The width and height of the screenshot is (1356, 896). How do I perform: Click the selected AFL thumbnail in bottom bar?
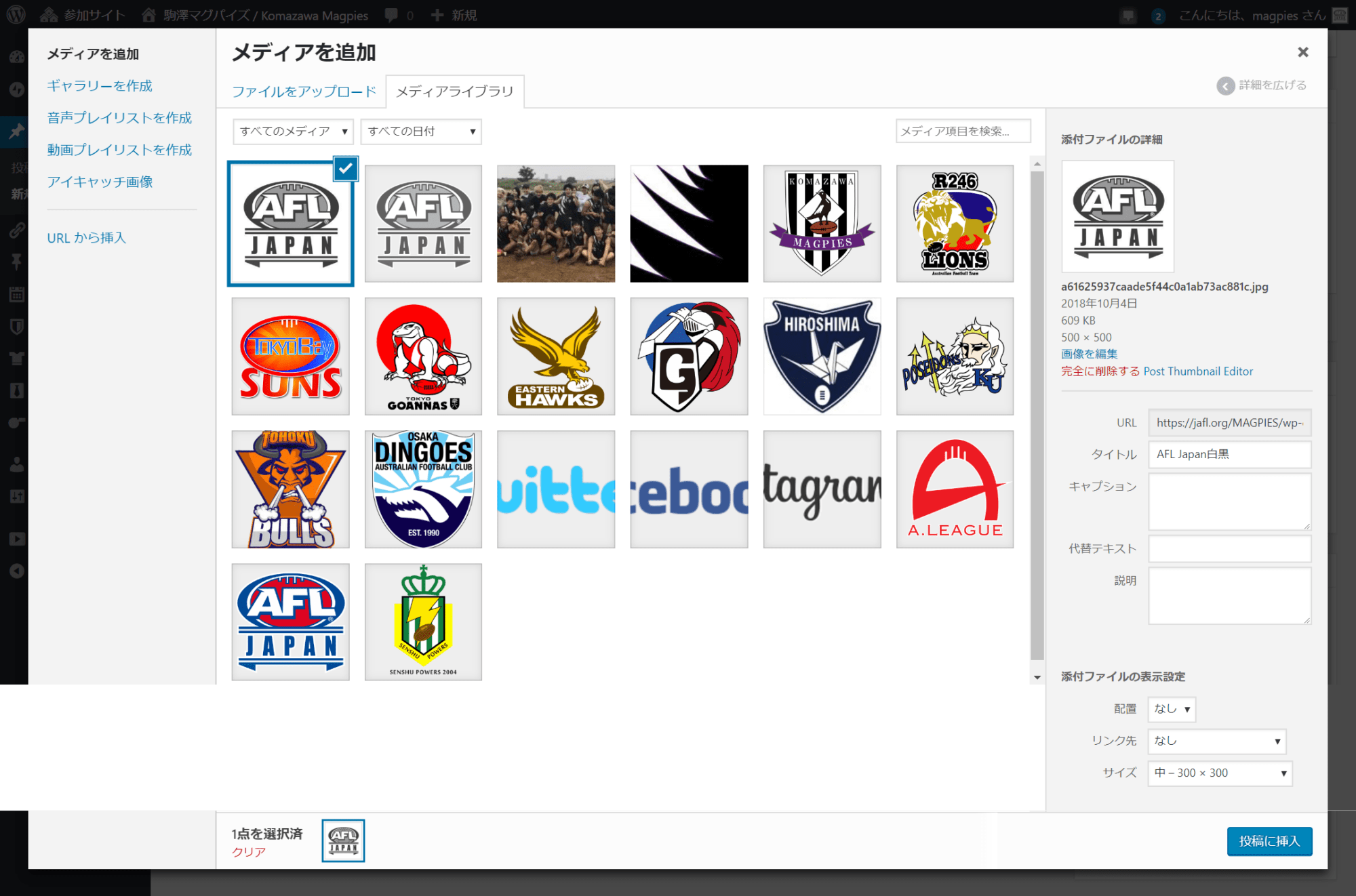pyautogui.click(x=343, y=840)
